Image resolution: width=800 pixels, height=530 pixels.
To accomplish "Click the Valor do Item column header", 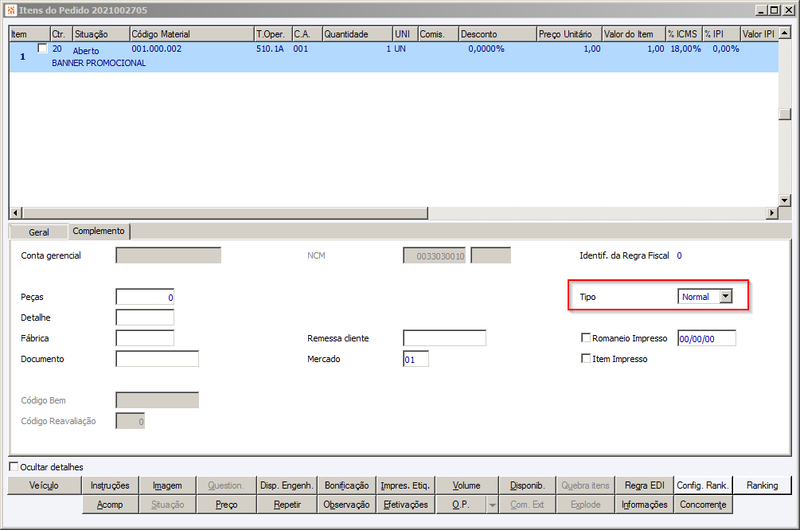I will click(634, 34).
